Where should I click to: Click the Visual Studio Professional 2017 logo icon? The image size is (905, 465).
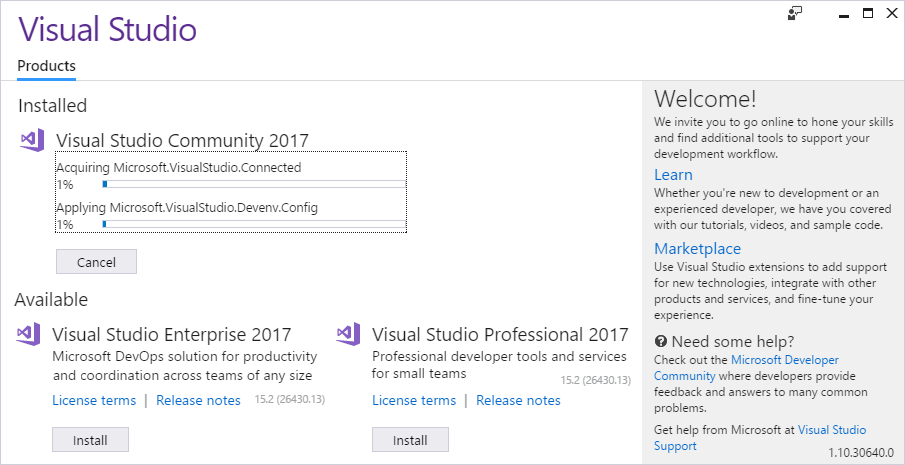click(348, 334)
